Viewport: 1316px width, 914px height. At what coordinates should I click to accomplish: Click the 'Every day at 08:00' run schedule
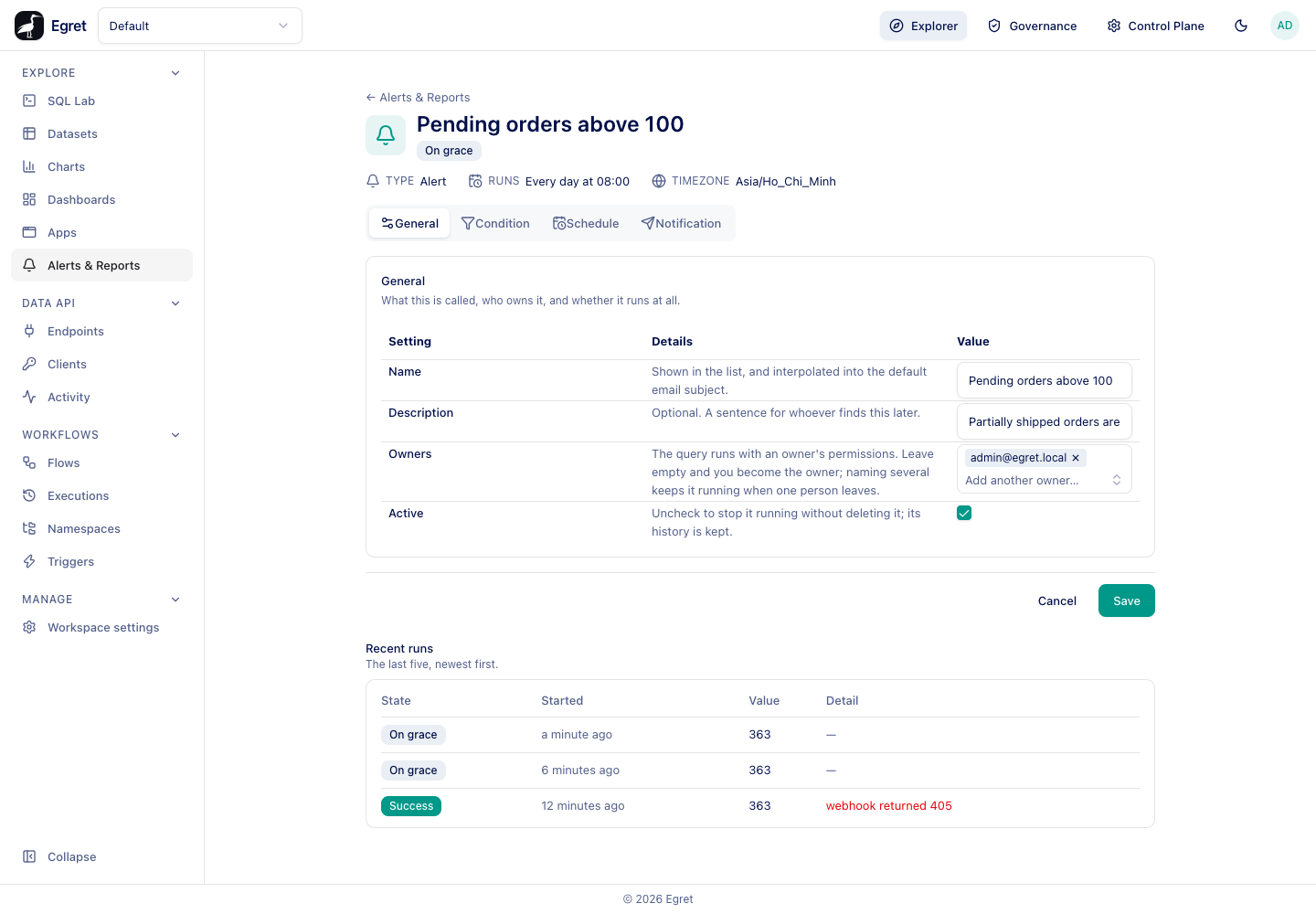tap(578, 181)
